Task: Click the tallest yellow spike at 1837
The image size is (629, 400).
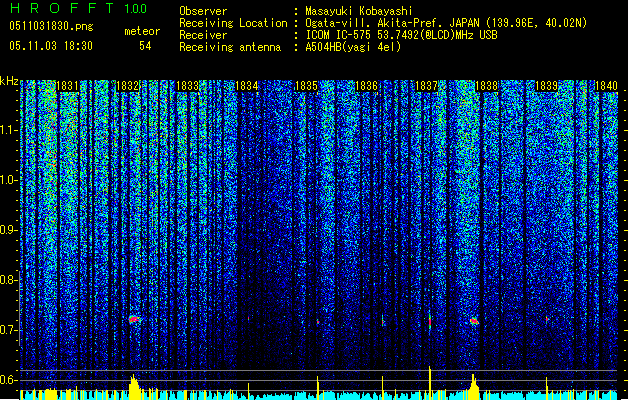Action: pos(430,383)
